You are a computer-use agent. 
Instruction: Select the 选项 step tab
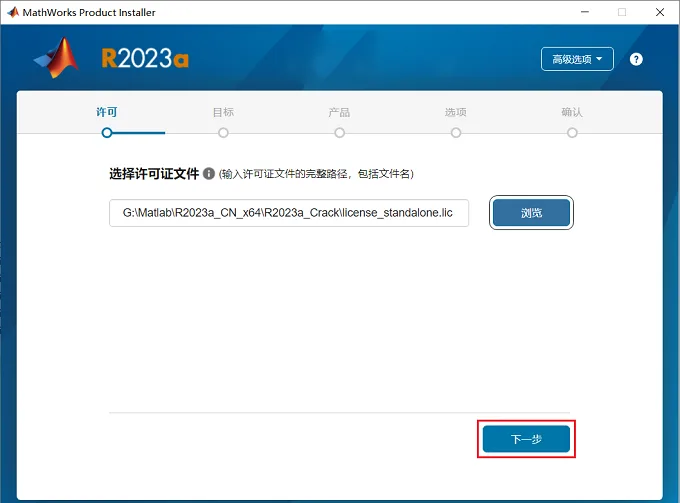455,112
